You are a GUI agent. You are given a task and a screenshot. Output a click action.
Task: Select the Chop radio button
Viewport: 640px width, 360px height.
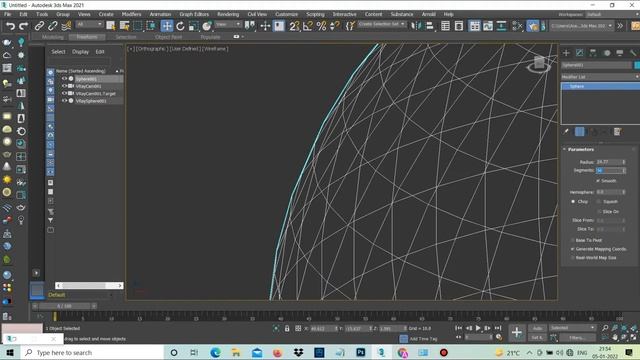[573, 202]
